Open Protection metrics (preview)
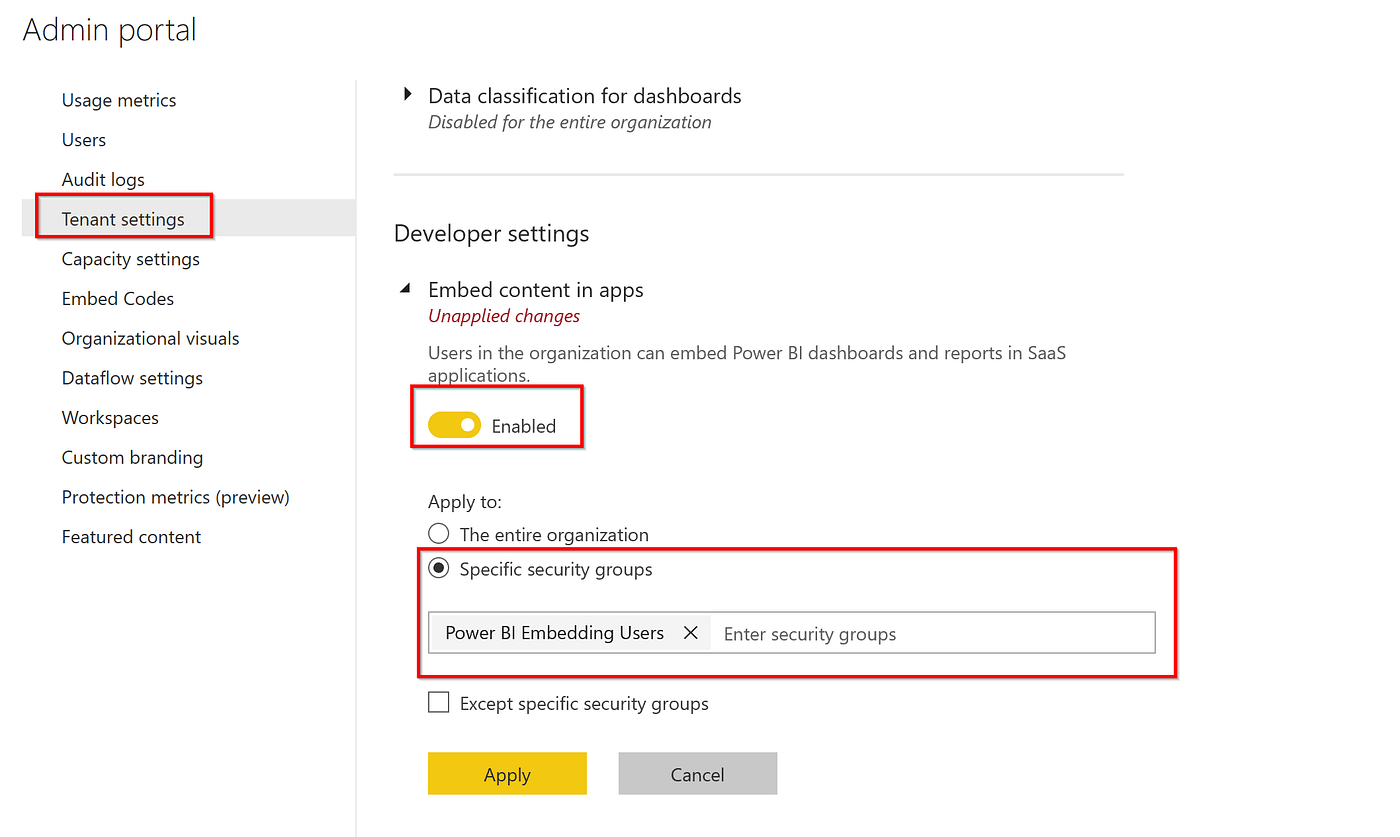Screen dimensions: 1400x837 [176, 497]
